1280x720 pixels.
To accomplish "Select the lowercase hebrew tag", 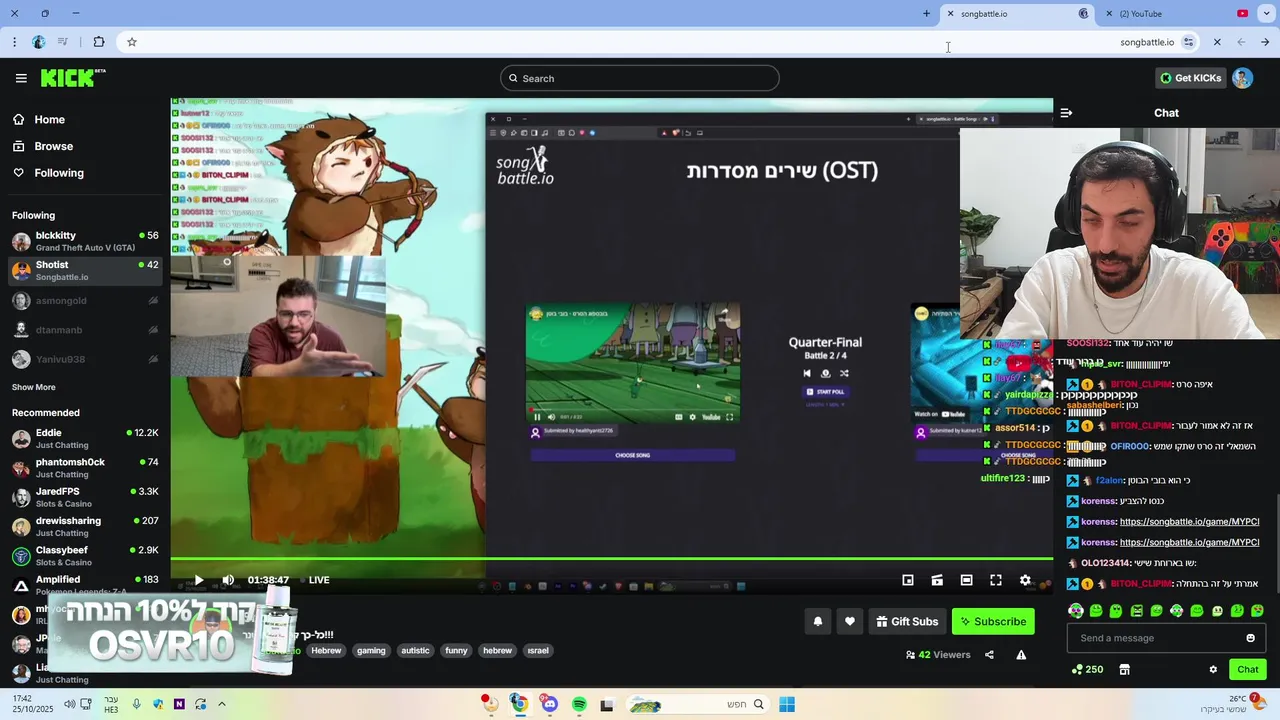I will pyautogui.click(x=497, y=650).
